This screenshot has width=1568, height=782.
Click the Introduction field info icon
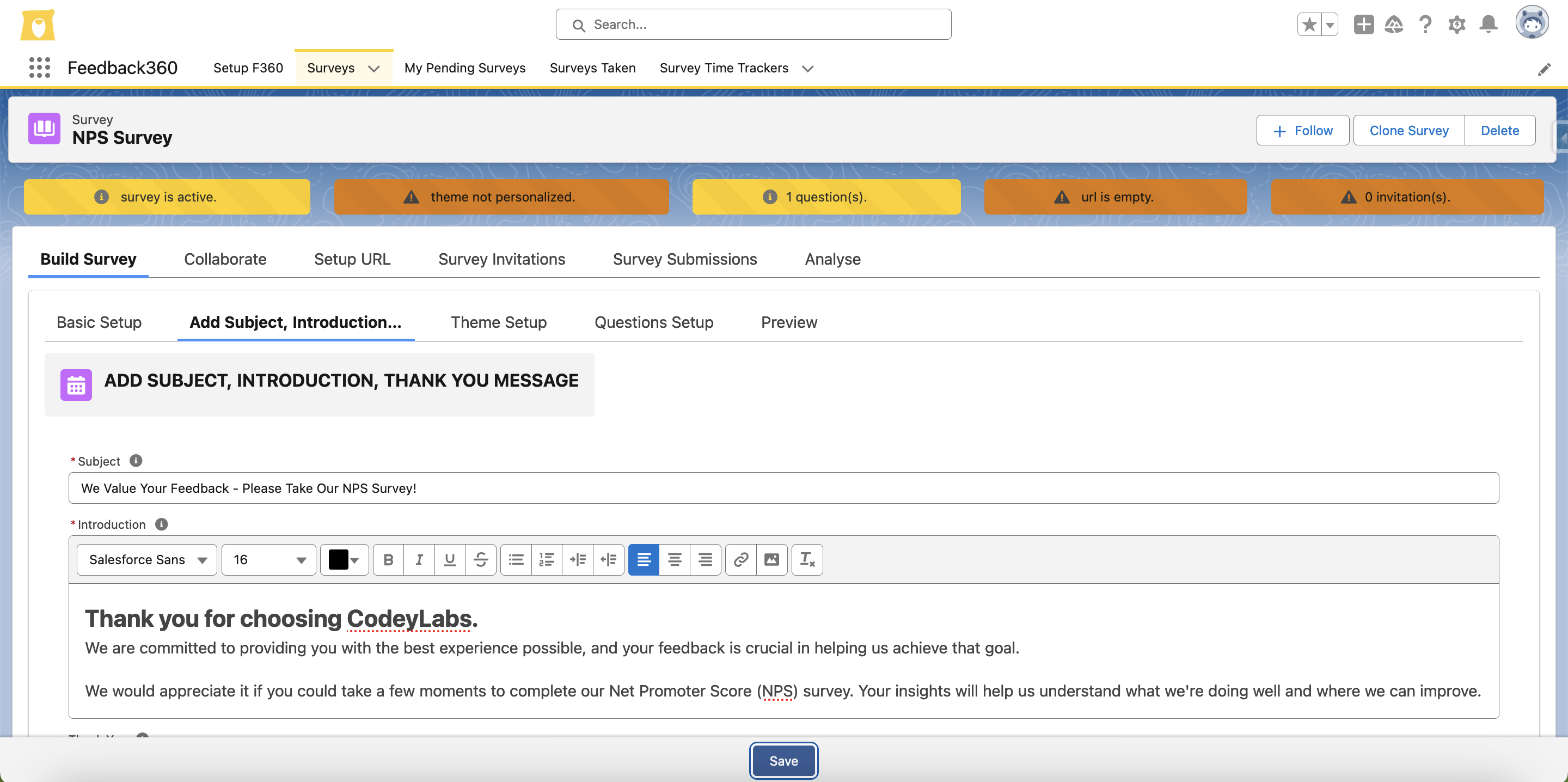(x=161, y=524)
